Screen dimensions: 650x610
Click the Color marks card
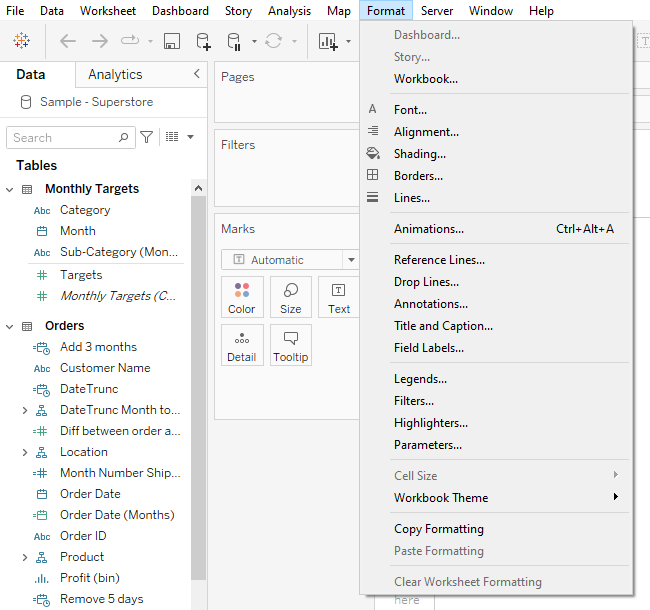click(x=242, y=297)
